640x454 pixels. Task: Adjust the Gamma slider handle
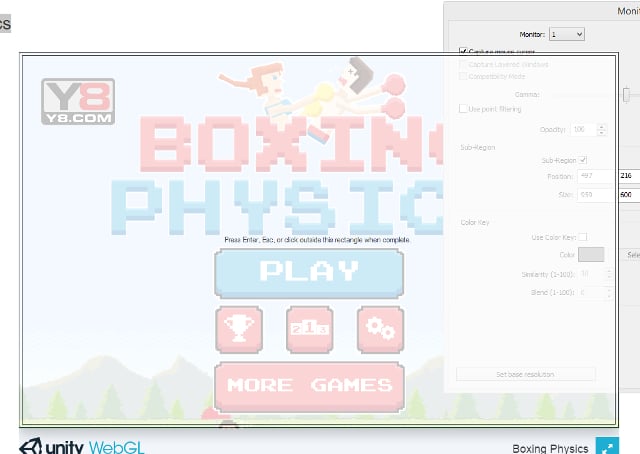[627, 95]
